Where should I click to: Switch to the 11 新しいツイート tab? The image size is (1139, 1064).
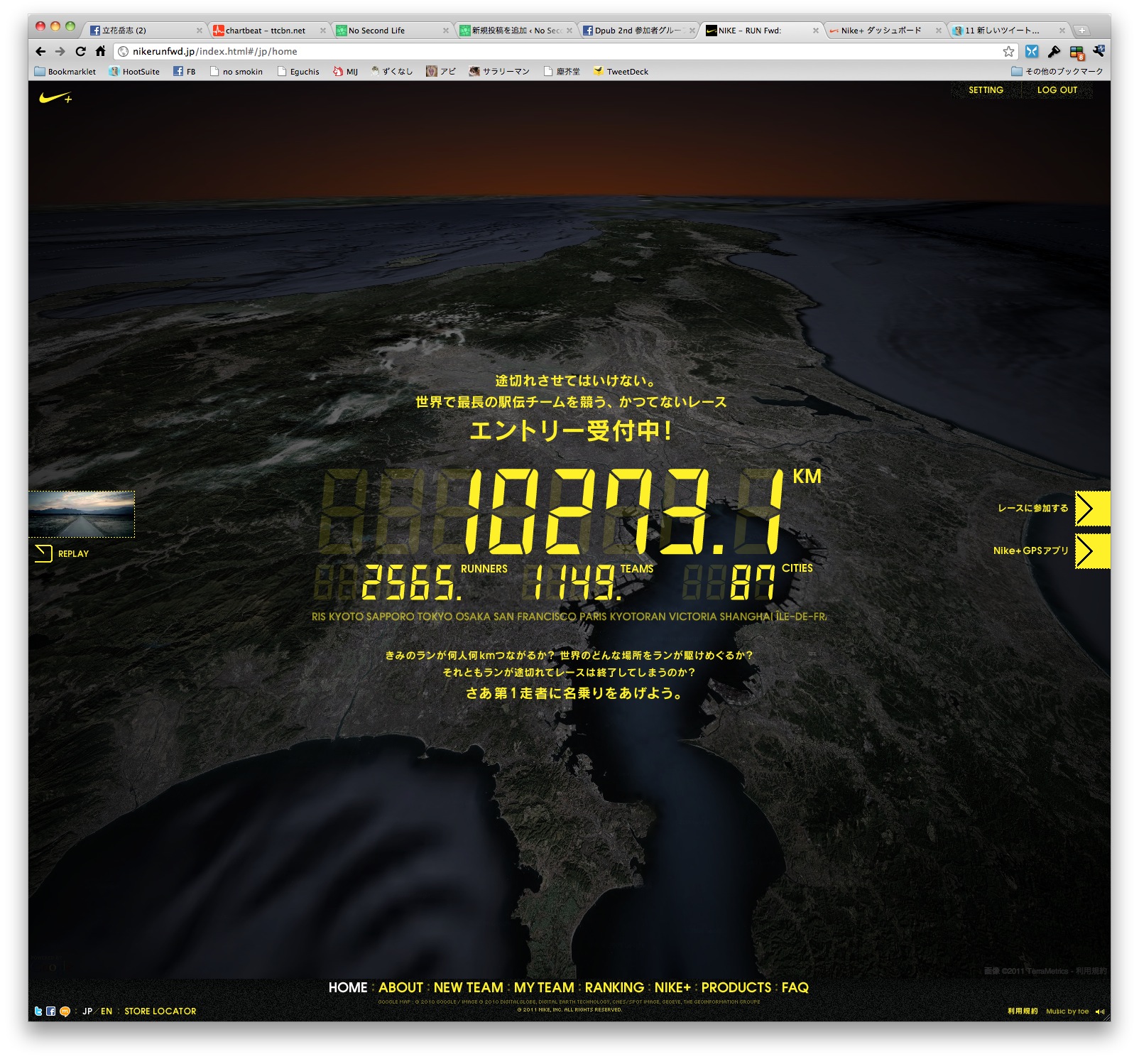(x=1008, y=31)
